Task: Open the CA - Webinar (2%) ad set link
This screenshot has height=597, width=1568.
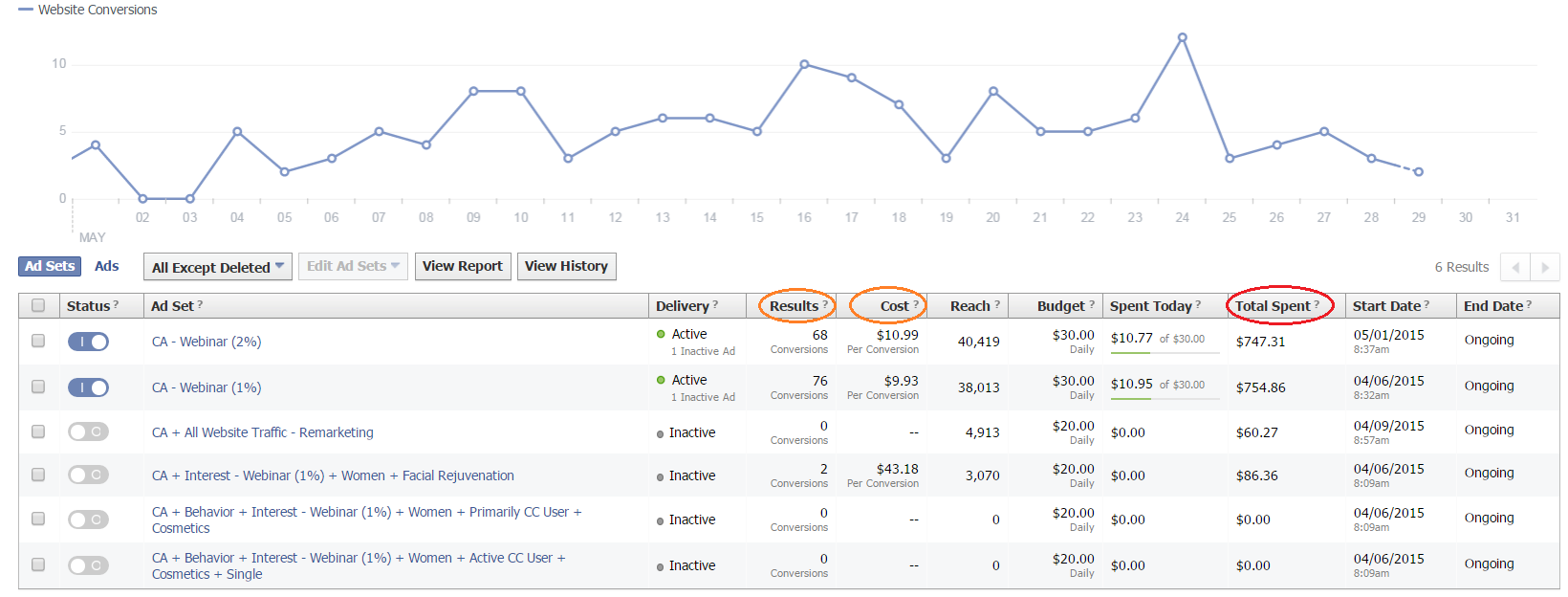Action: [x=207, y=342]
